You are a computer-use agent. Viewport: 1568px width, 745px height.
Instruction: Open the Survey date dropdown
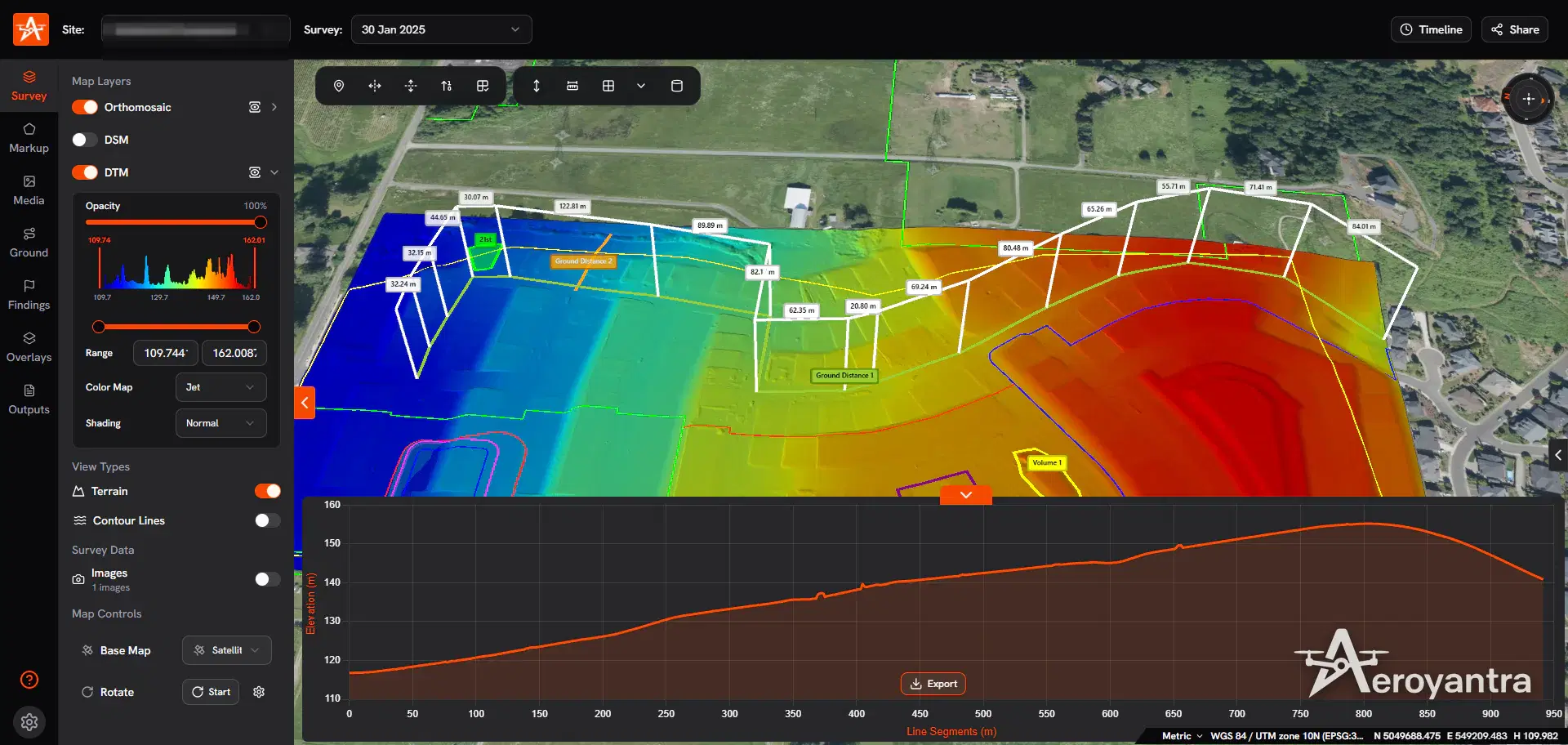tap(441, 29)
